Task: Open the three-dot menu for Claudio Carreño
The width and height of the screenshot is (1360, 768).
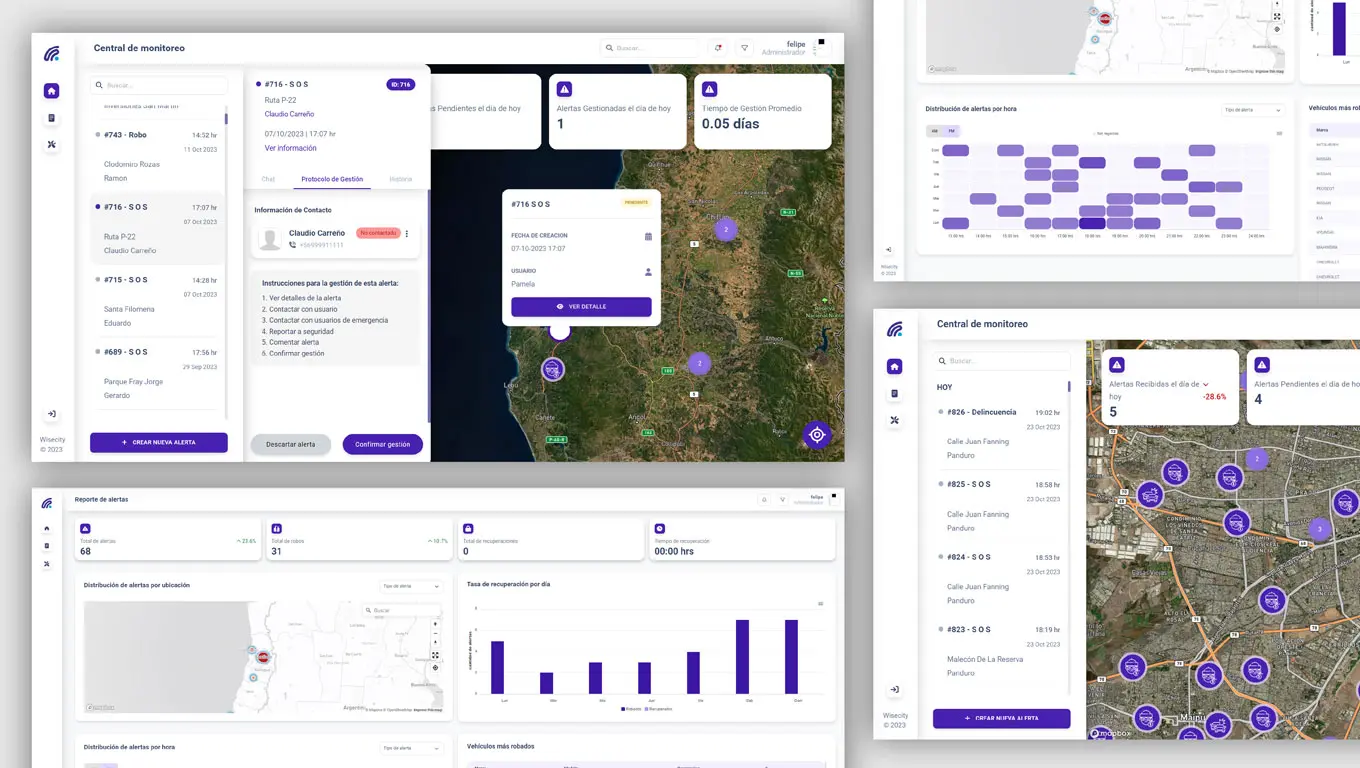Action: click(407, 234)
